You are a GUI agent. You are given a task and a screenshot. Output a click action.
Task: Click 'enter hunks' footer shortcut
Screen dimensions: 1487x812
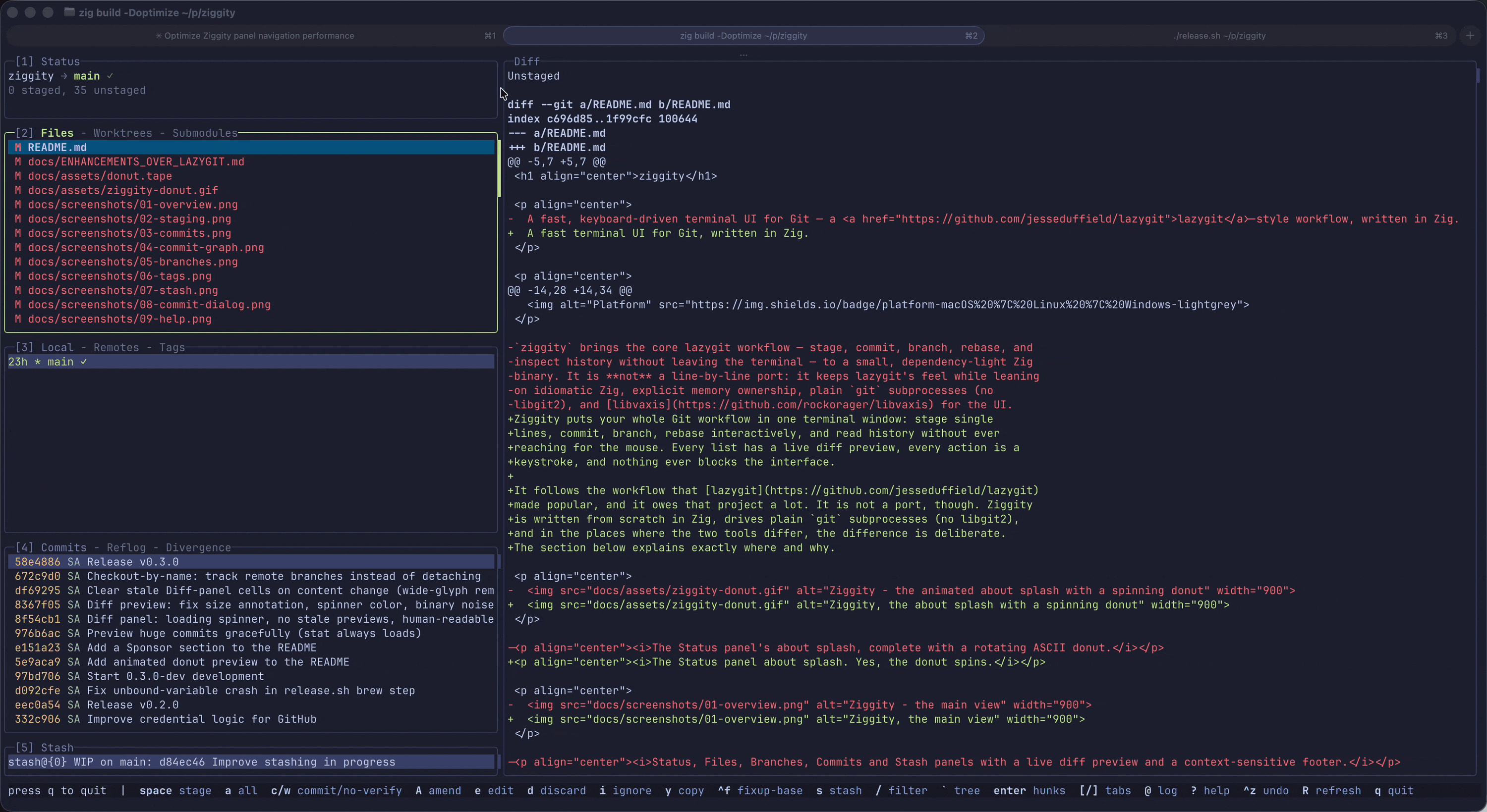point(1029,790)
